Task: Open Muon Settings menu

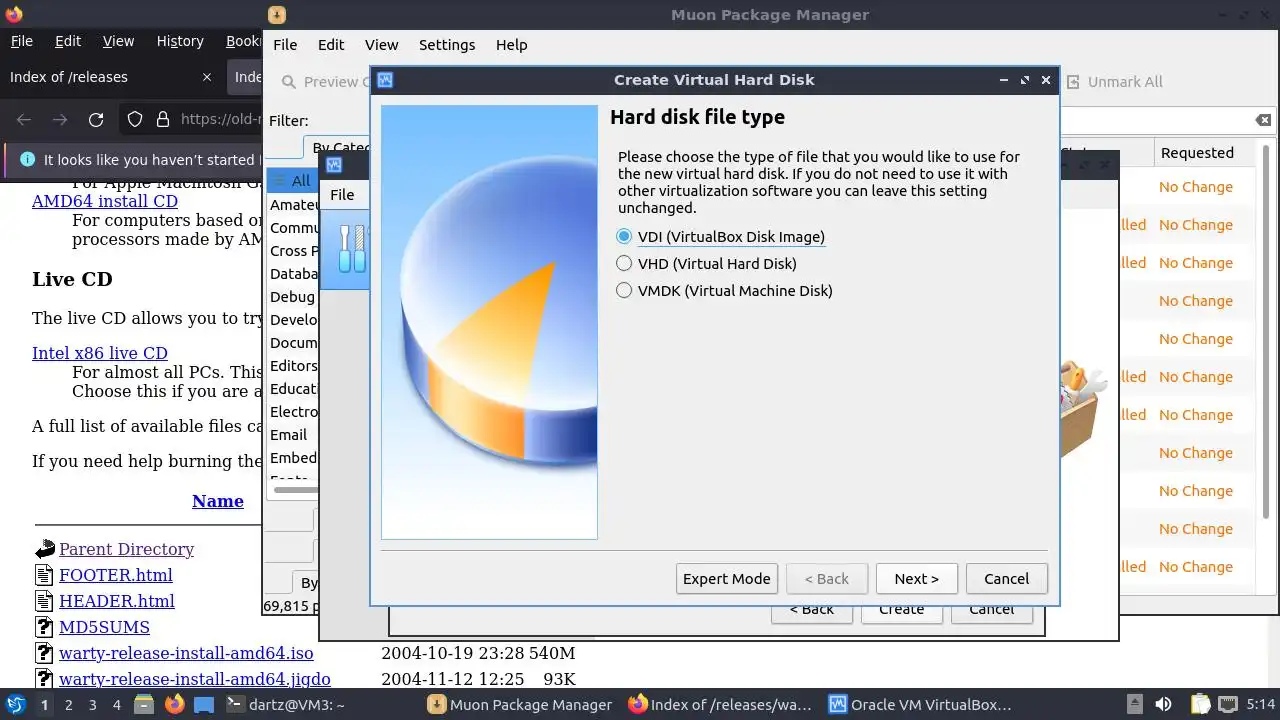Action: pos(447,45)
